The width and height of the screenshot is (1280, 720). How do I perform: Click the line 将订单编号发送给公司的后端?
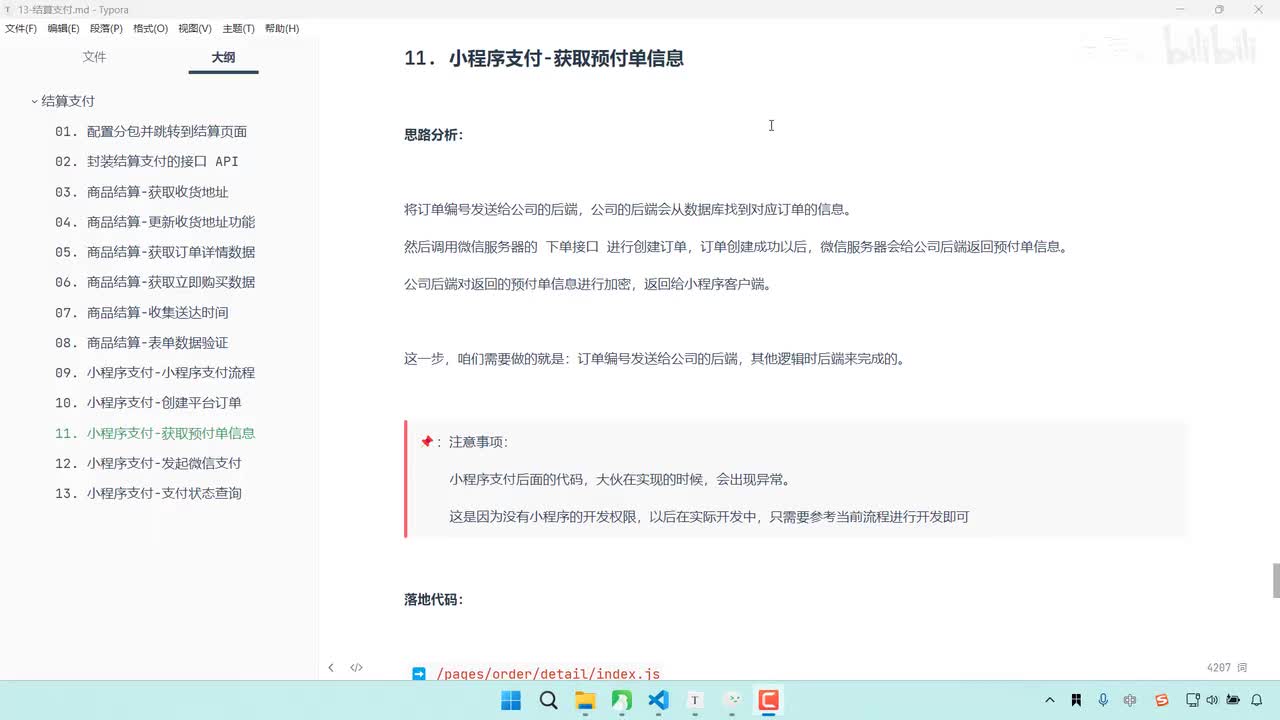[628, 209]
